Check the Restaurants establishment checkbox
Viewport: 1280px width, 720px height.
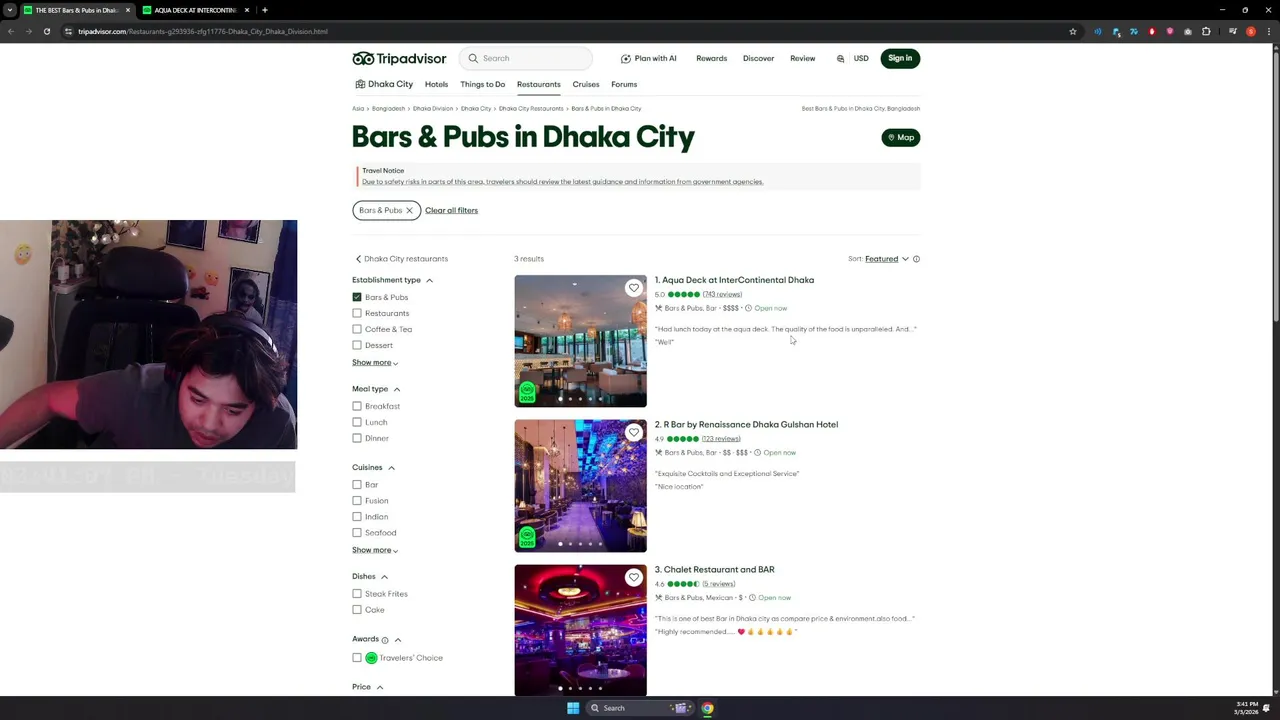point(357,313)
